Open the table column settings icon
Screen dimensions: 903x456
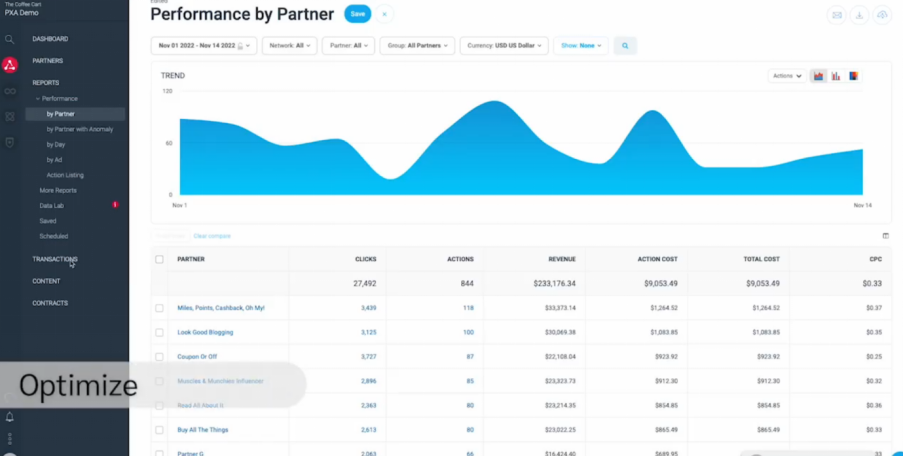click(885, 236)
